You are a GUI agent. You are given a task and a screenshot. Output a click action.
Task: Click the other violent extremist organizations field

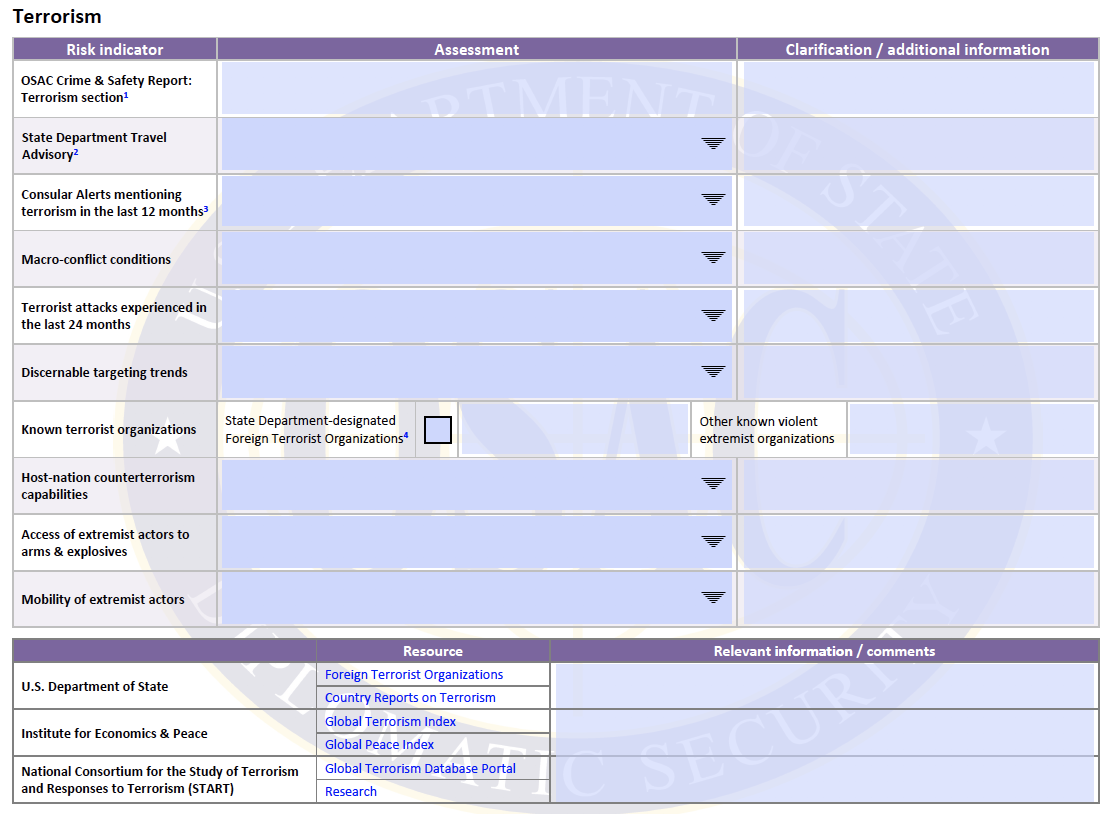971,429
